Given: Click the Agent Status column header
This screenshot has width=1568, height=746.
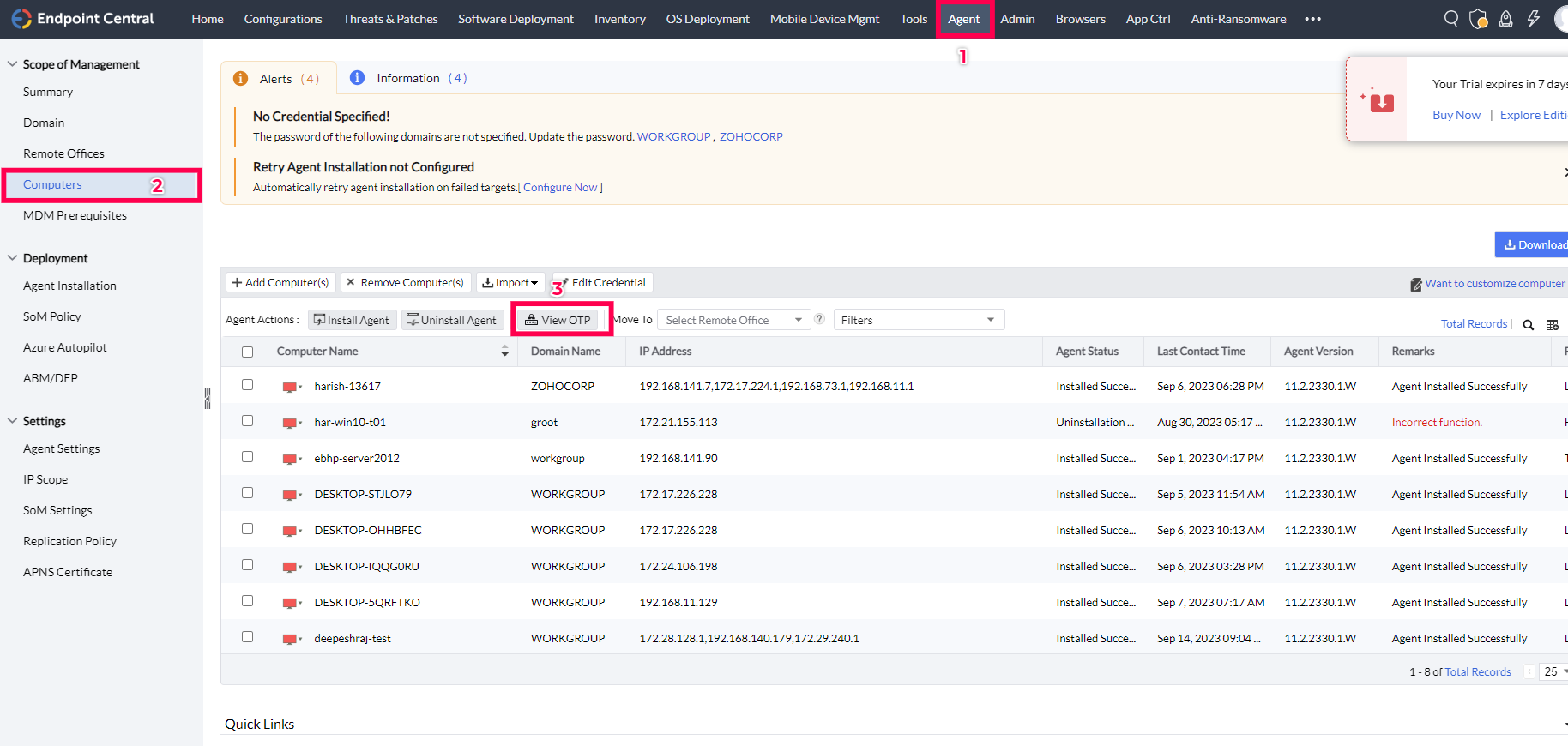Looking at the screenshot, I should (1087, 352).
